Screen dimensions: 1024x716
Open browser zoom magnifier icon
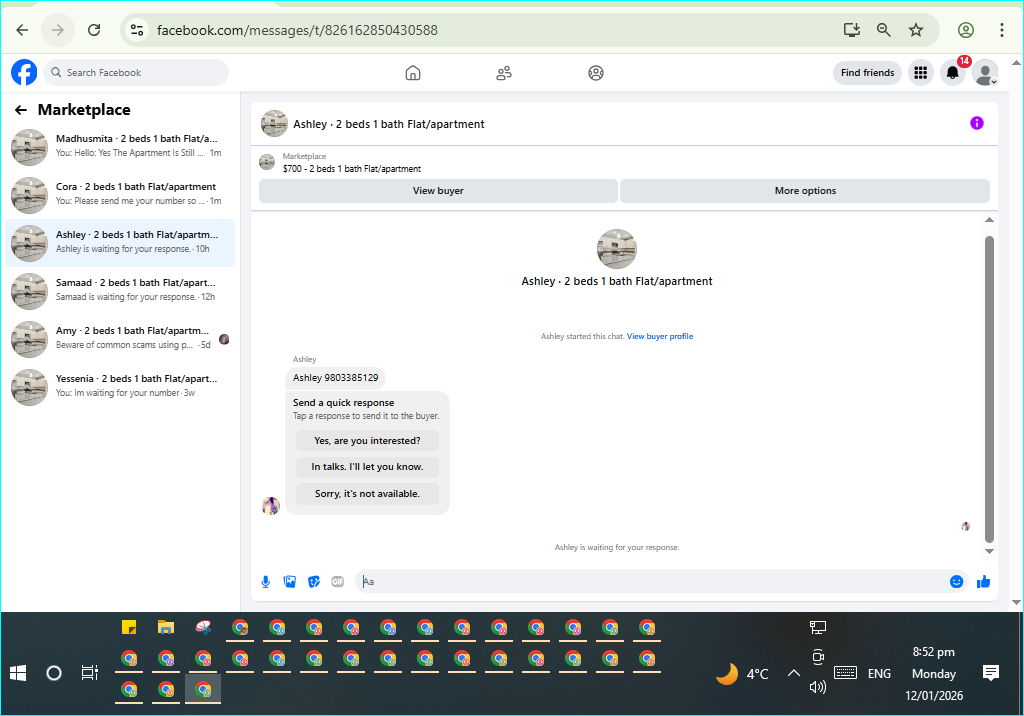coord(884,30)
